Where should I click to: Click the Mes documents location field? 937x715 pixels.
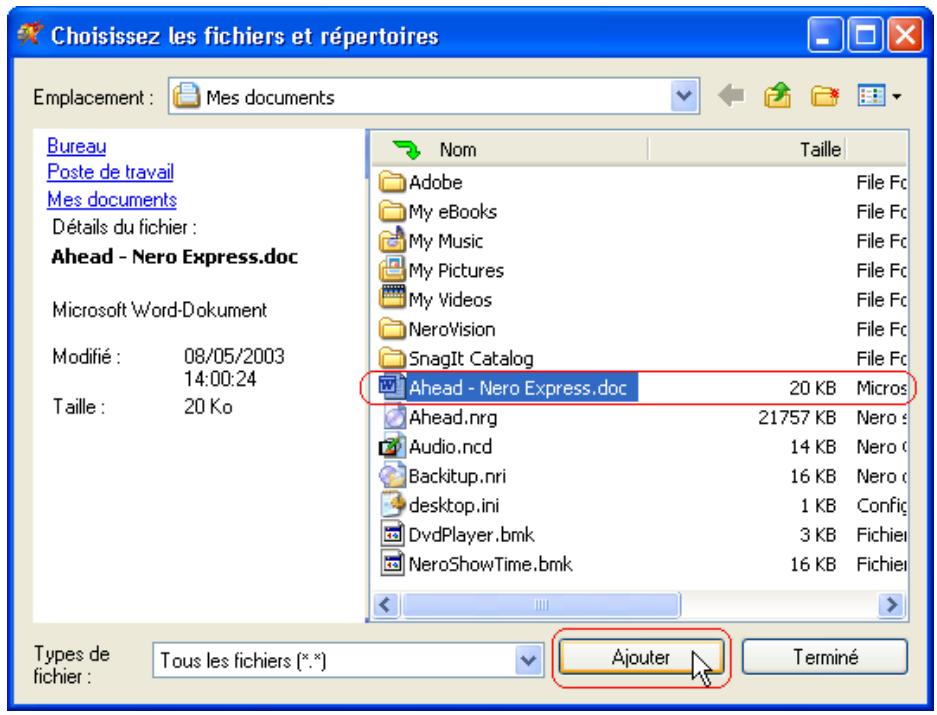(x=433, y=96)
